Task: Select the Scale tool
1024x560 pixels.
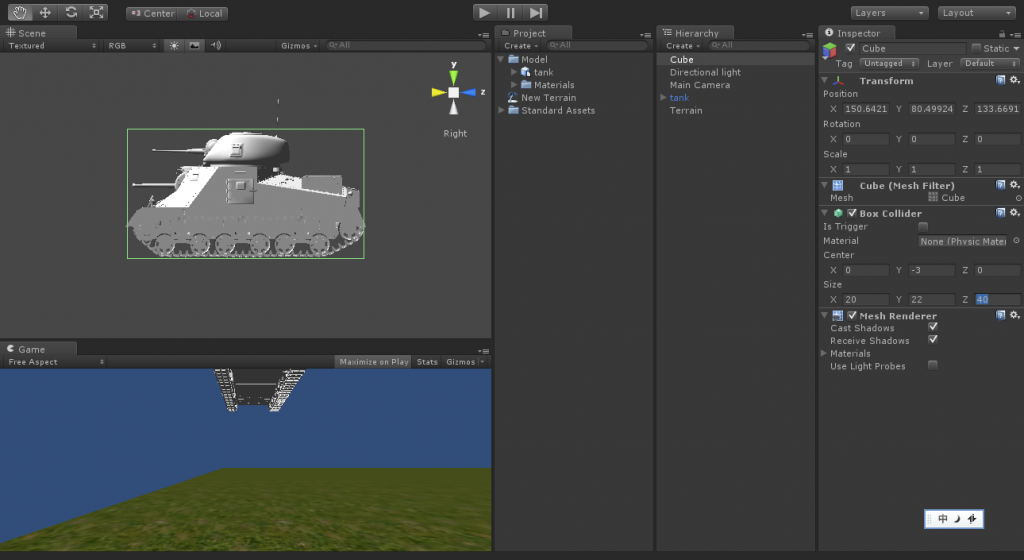Action: [x=96, y=12]
